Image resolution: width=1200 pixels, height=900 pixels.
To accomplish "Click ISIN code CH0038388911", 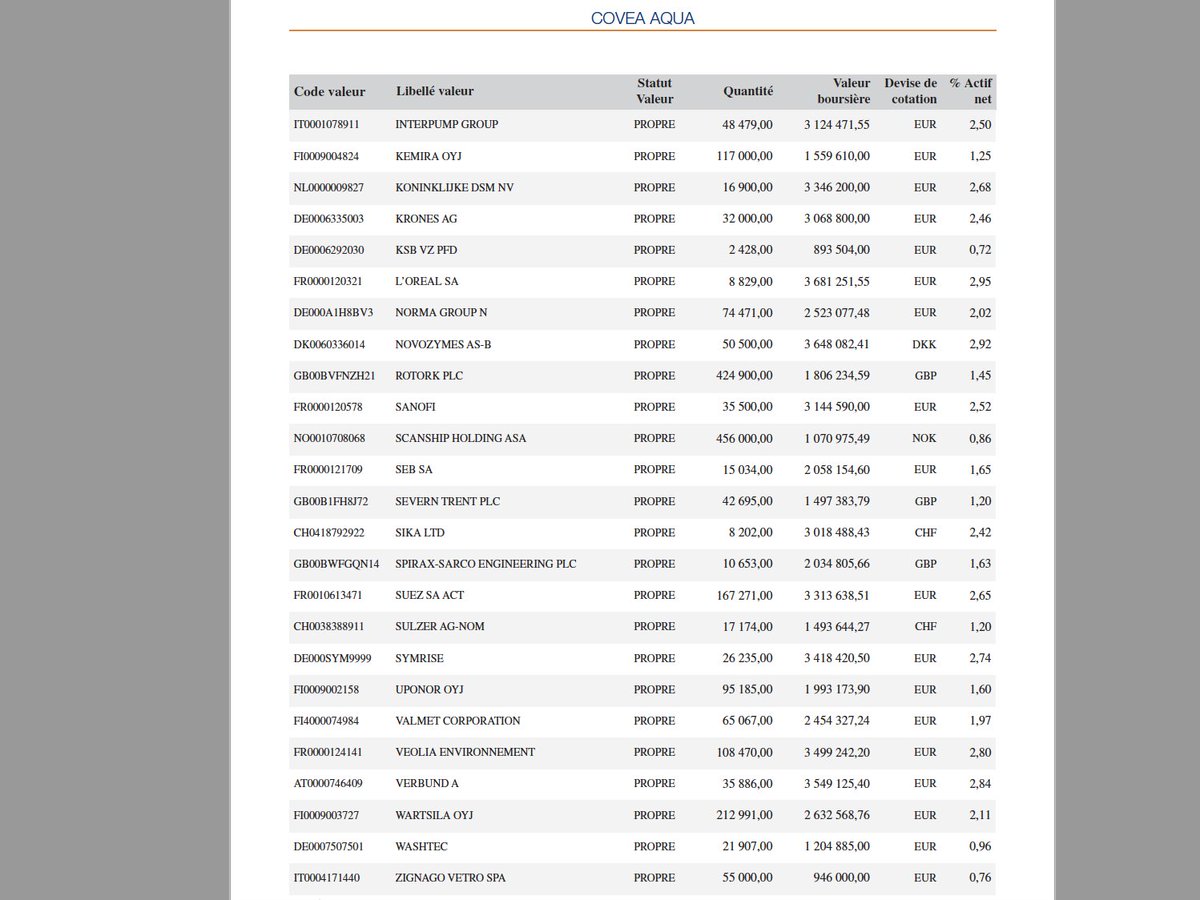I will [x=329, y=627].
